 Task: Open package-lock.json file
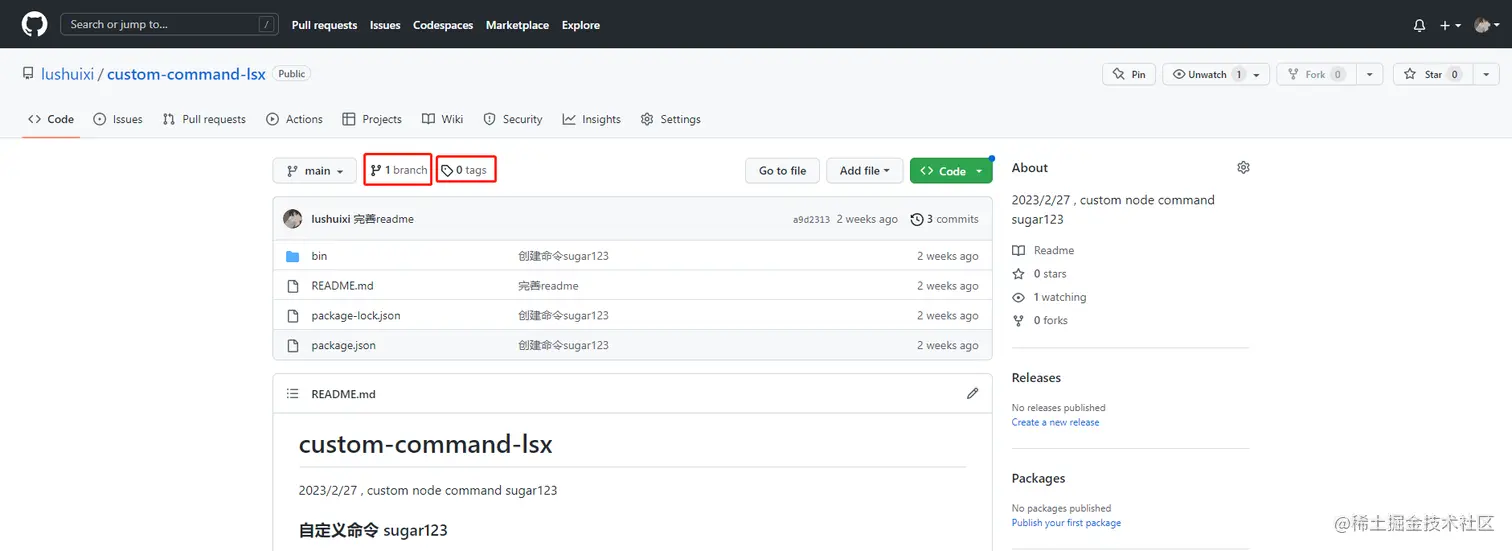pos(356,316)
